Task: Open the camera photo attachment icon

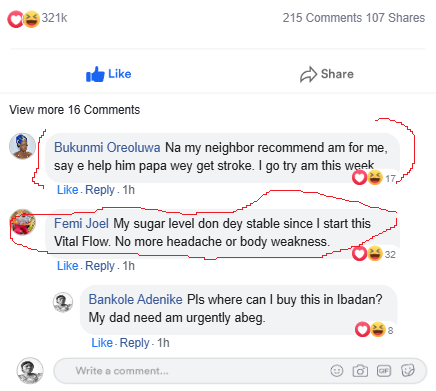Action: point(360,371)
